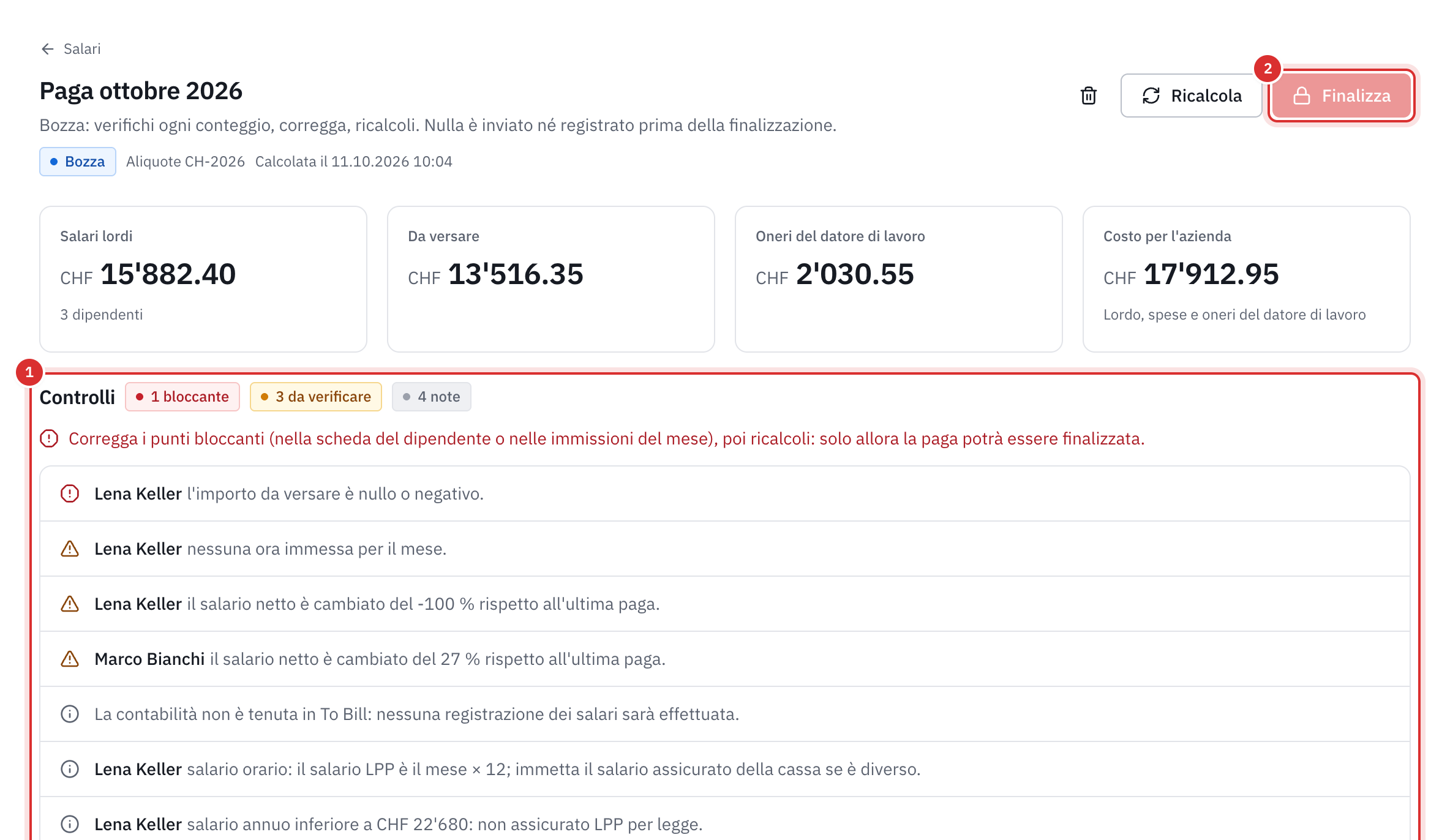Select the 4 note badge
The width and height of the screenshot is (1450, 840).
pos(432,397)
